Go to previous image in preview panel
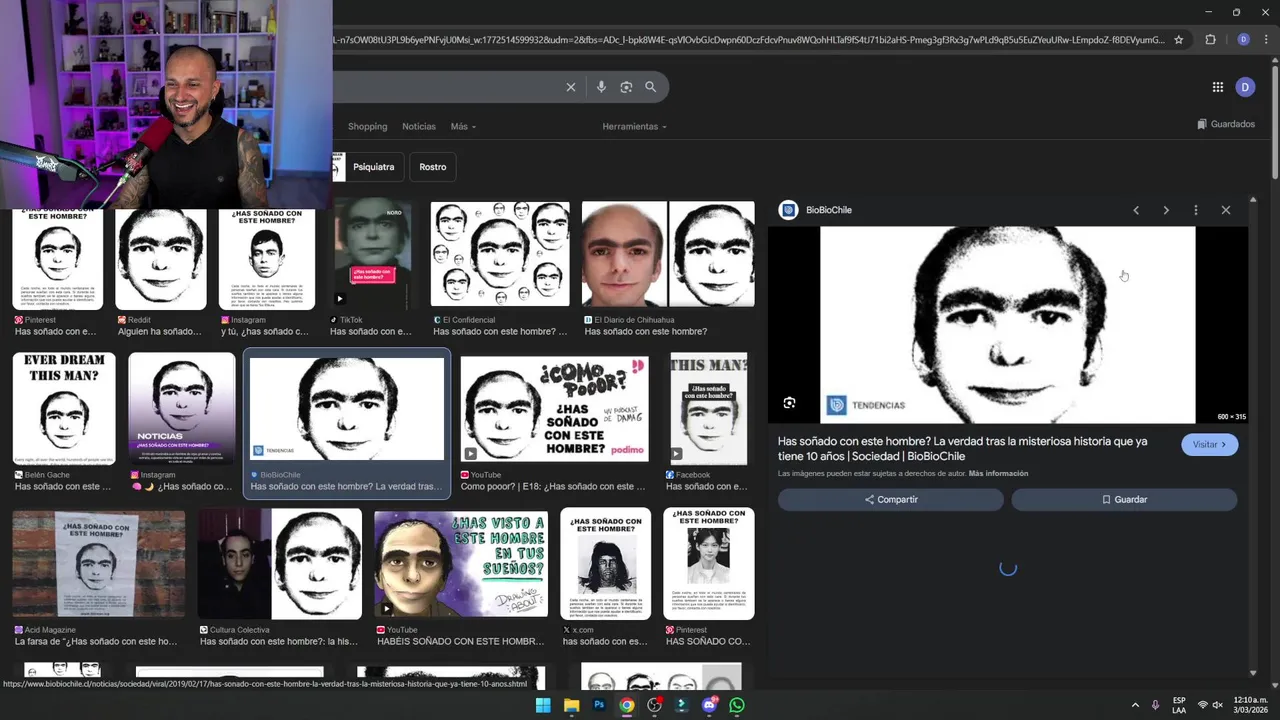The width and height of the screenshot is (1280, 720). [x=1136, y=210]
